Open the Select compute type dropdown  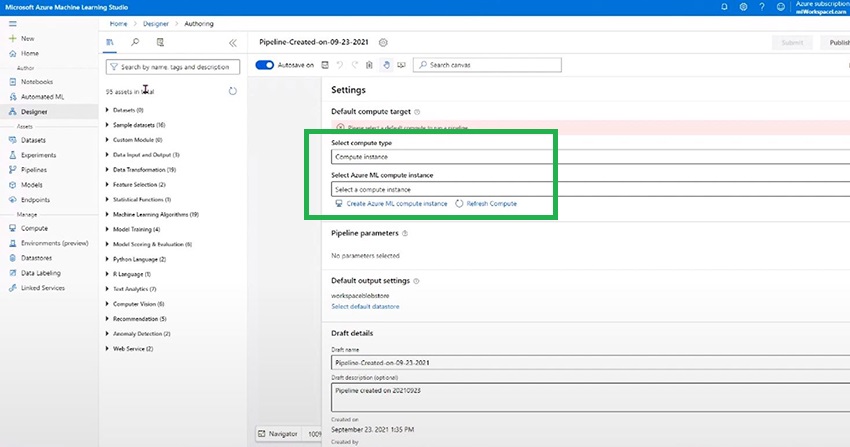point(590,157)
